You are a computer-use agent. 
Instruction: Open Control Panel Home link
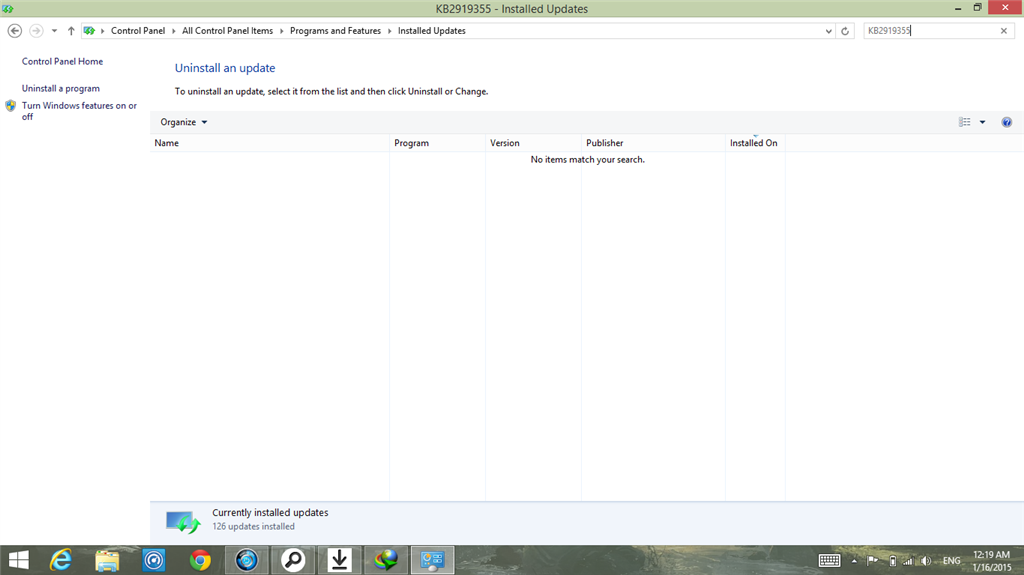[63, 61]
